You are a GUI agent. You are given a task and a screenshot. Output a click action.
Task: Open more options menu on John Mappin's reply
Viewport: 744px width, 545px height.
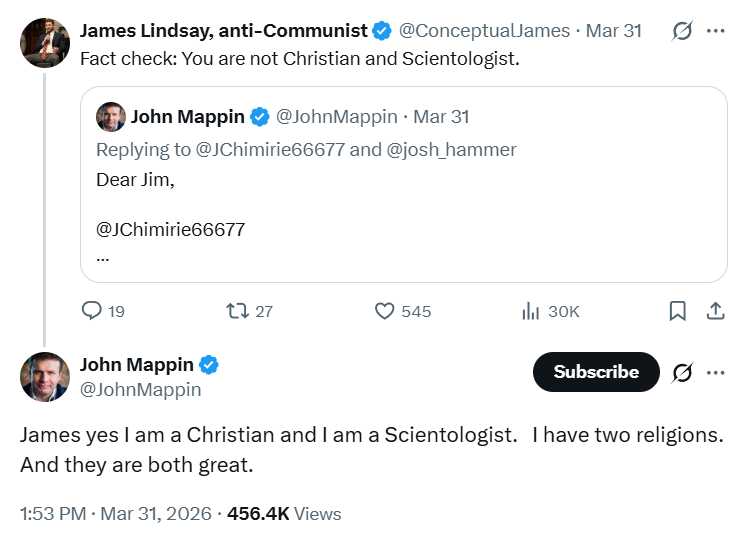click(715, 372)
